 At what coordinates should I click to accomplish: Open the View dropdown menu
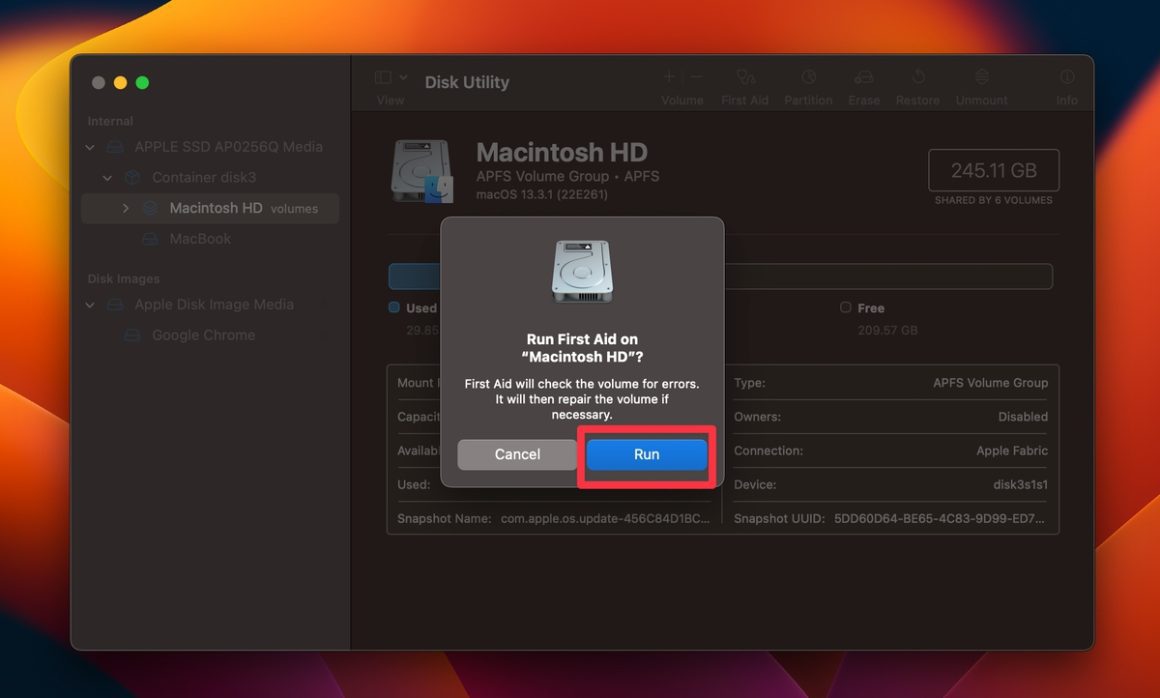pyautogui.click(x=388, y=78)
